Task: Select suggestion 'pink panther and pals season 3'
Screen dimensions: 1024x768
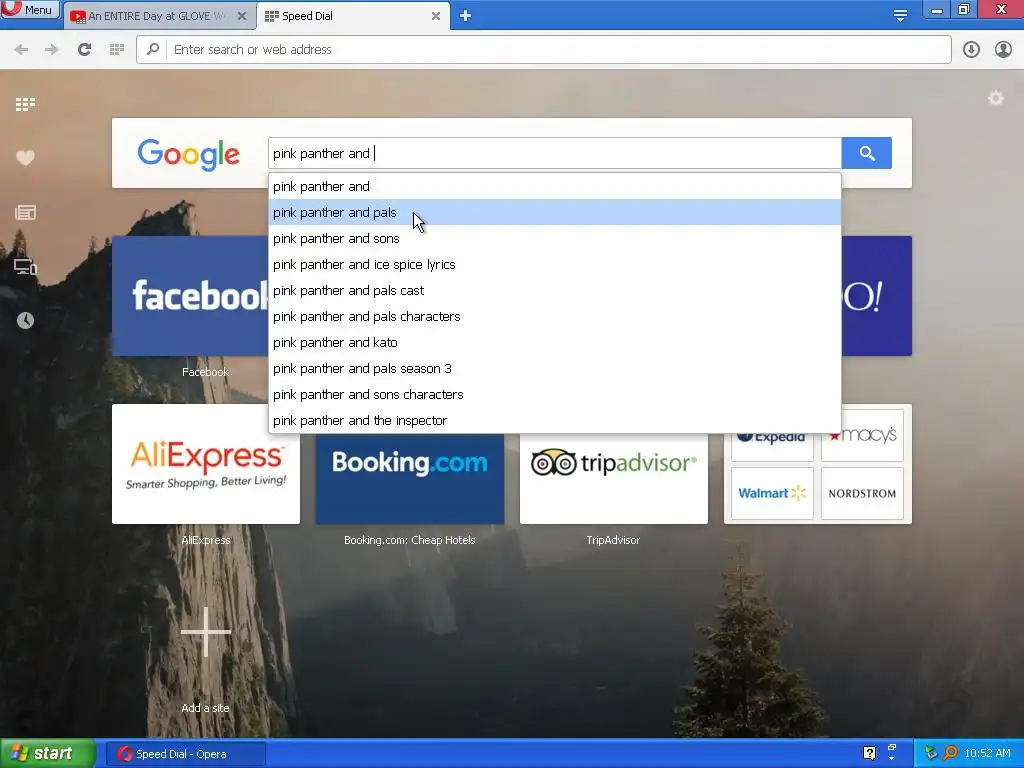Action: 554,369
